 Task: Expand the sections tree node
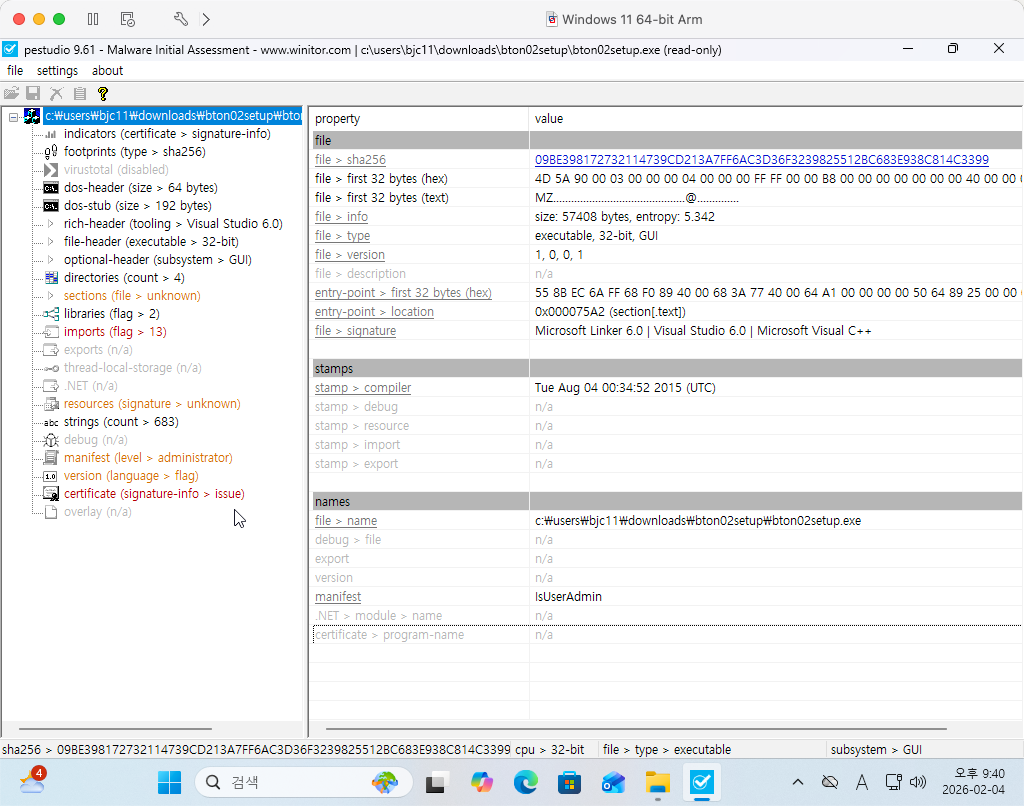51,296
